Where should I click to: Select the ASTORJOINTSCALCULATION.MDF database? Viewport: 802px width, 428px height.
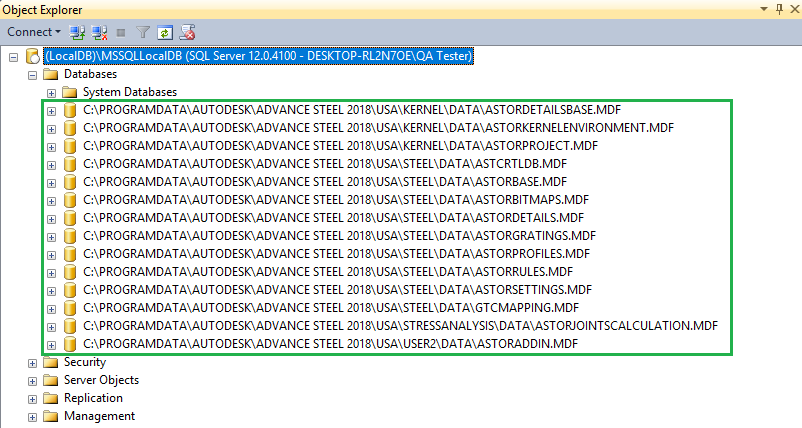(x=400, y=326)
